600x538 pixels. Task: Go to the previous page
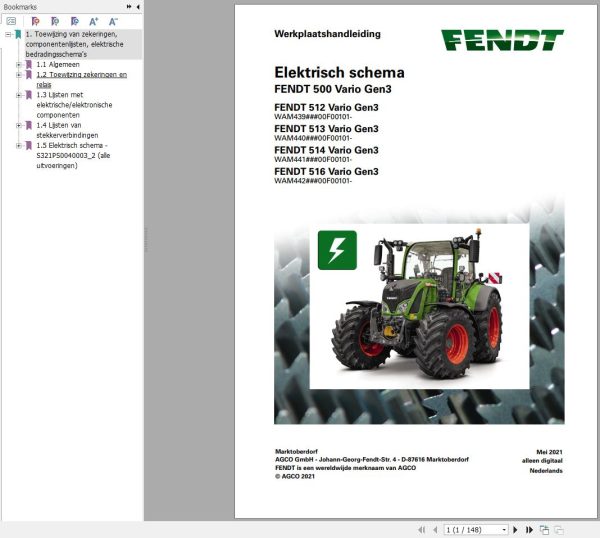pyautogui.click(x=435, y=530)
